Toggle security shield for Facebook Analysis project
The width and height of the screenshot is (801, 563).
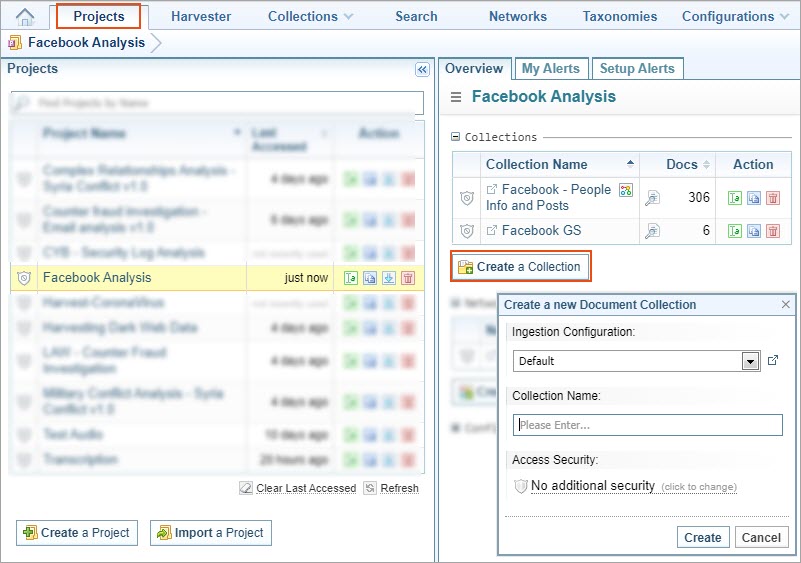coord(25,278)
